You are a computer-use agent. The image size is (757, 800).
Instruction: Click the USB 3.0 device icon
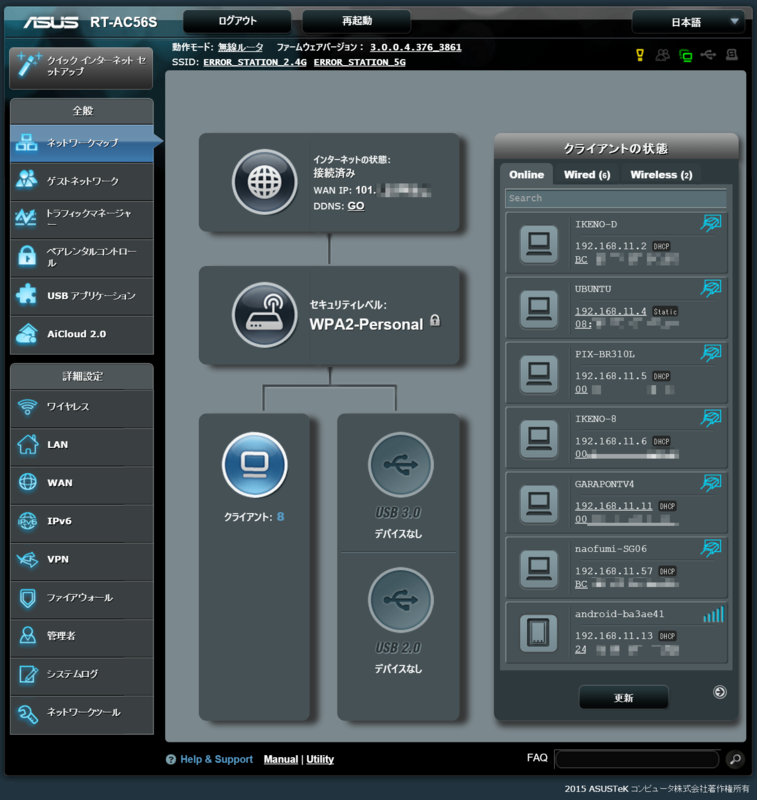(400, 464)
